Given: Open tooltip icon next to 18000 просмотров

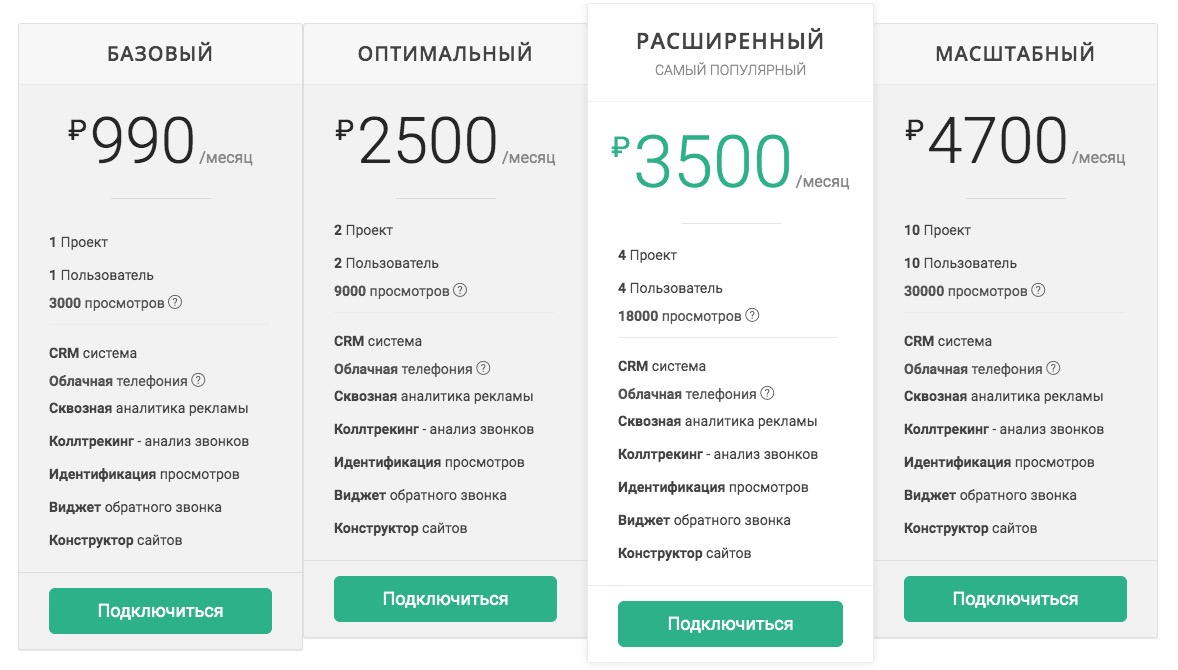Looking at the screenshot, I should (752, 315).
